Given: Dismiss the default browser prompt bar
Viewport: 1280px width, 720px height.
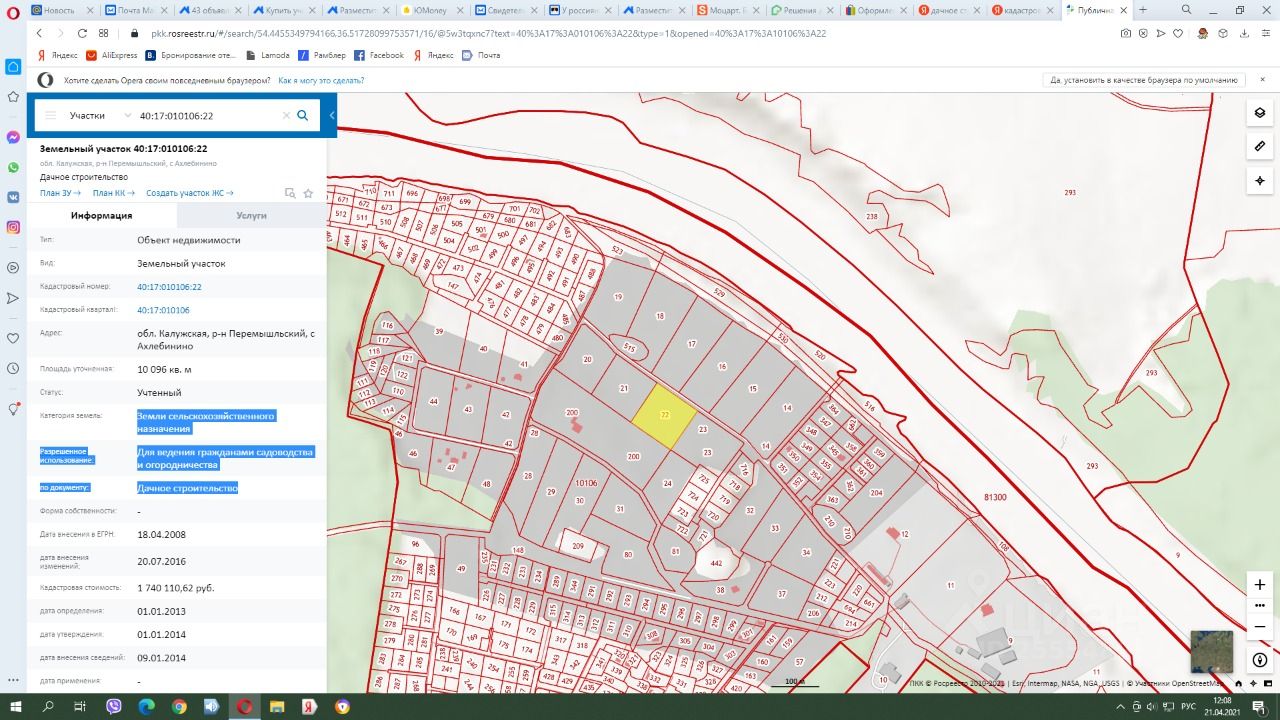Looking at the screenshot, I should [1262, 80].
